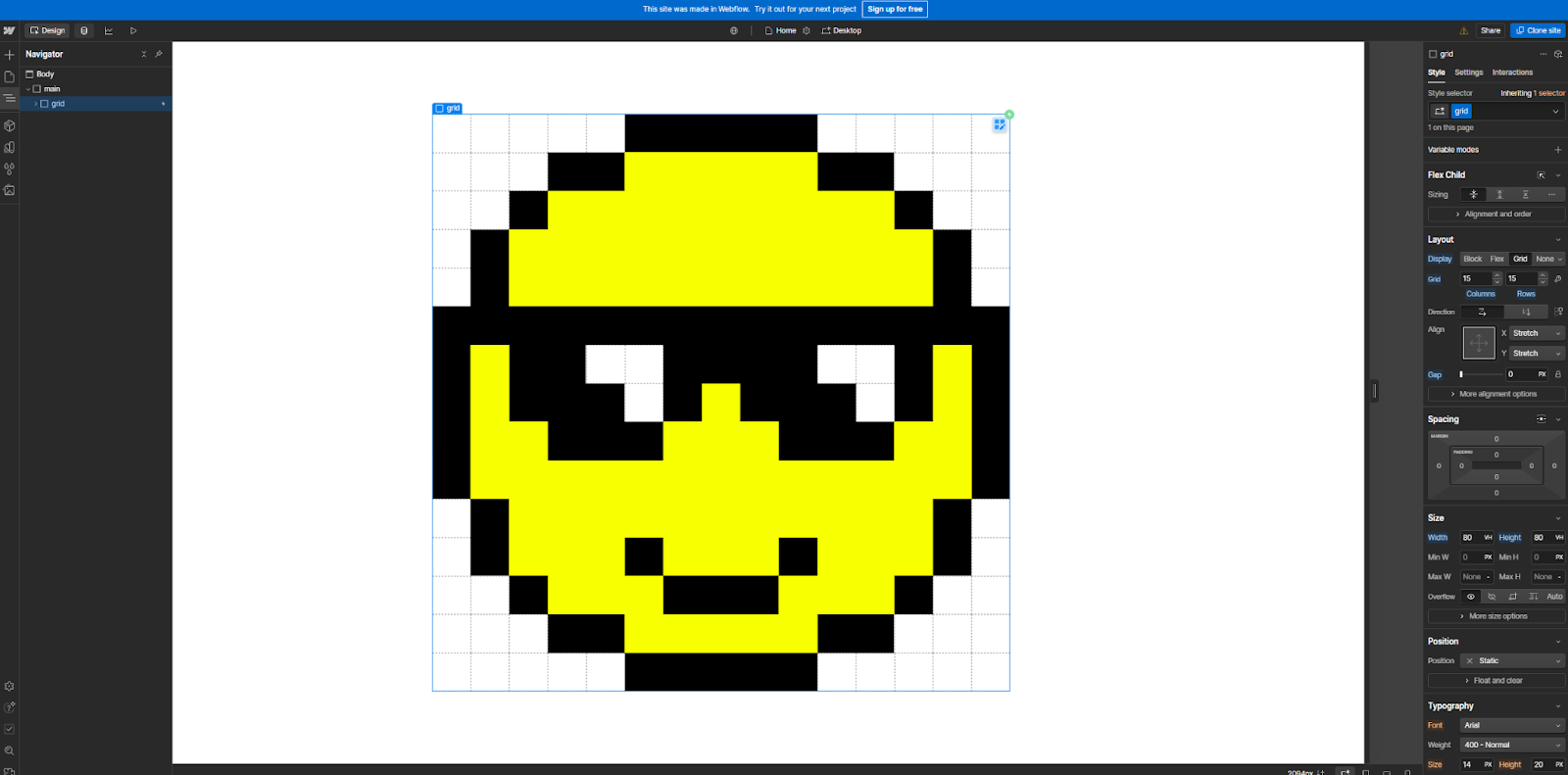
Task: Collapse all in Navigator header
Action: coord(144,54)
